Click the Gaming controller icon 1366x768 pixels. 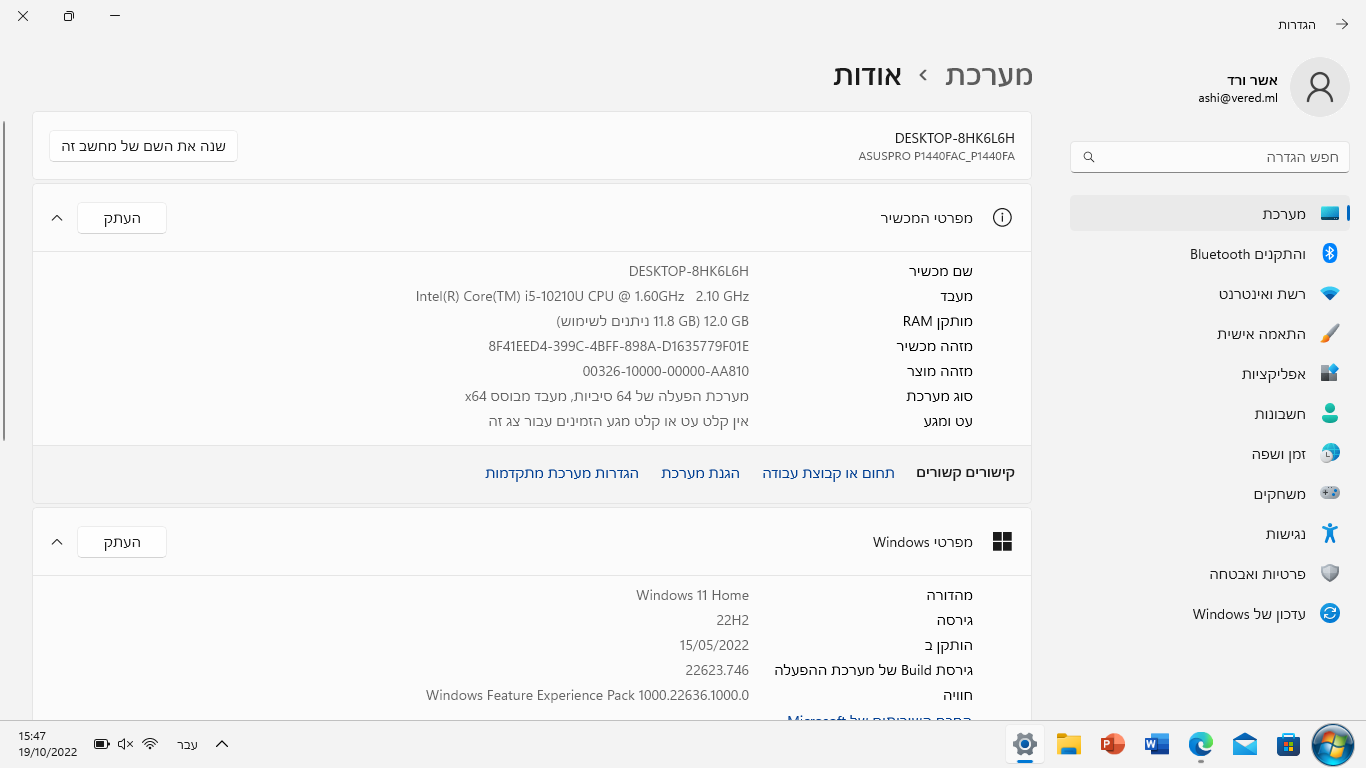point(1329,493)
